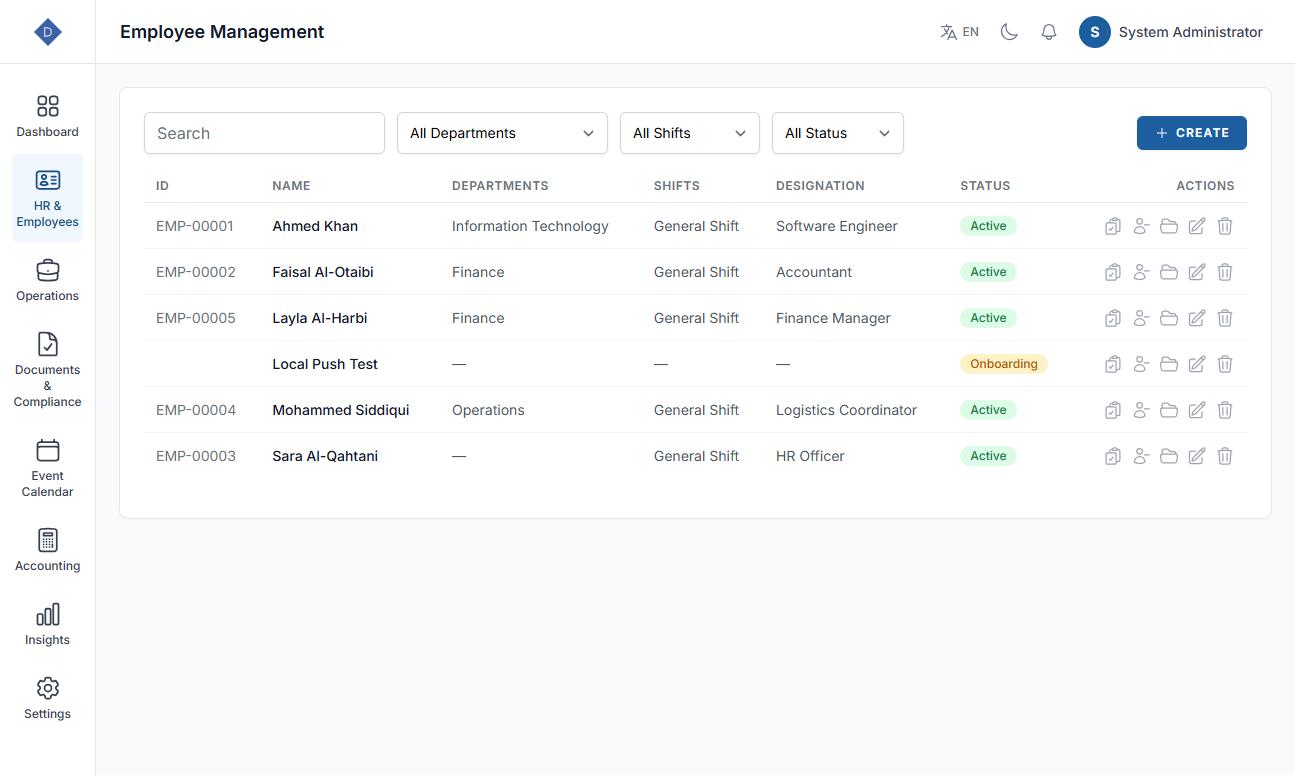Open Insights from the sidebar
The height and width of the screenshot is (775, 1295).
point(47,624)
